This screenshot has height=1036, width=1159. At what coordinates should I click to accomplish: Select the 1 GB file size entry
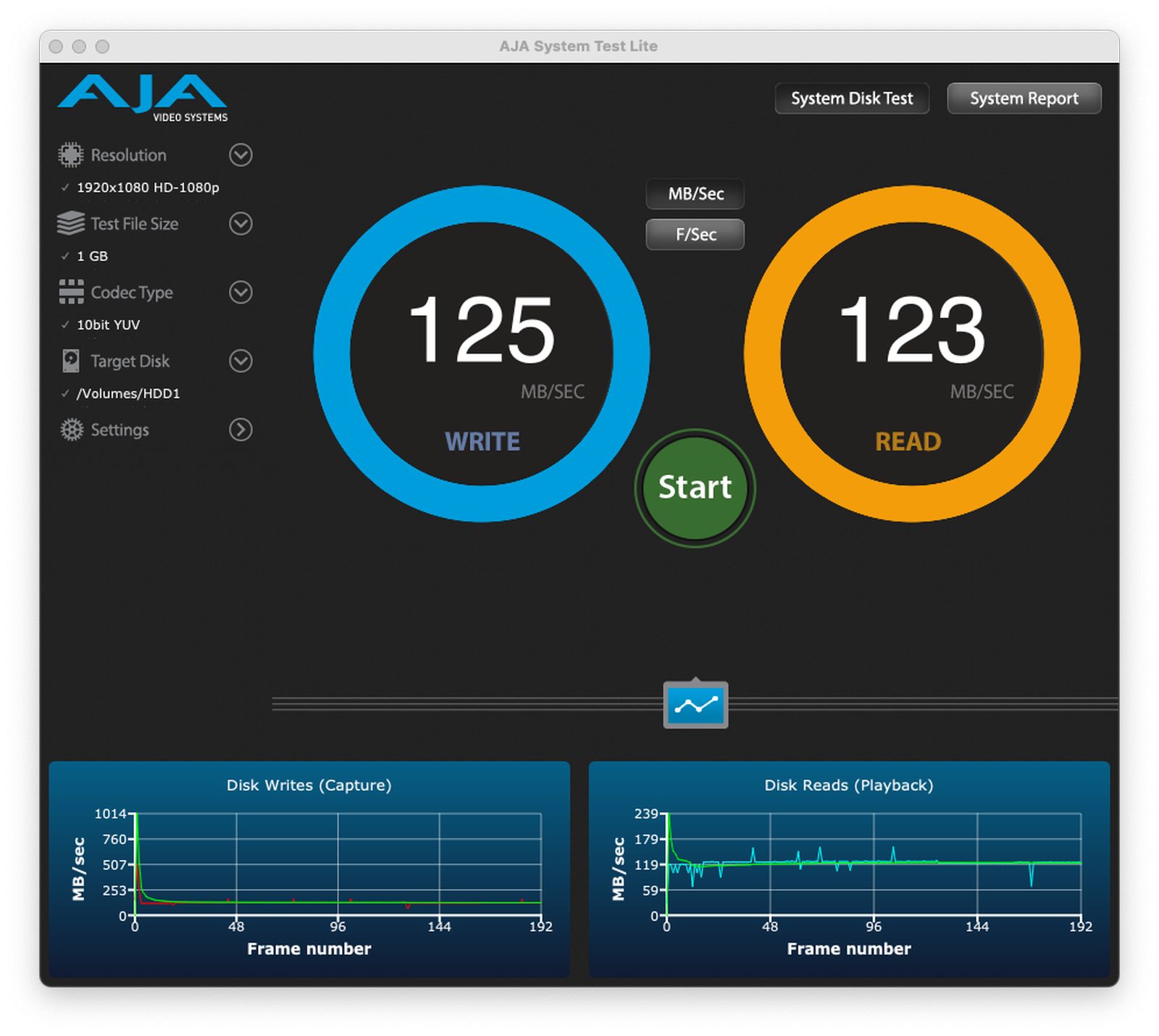[92, 256]
